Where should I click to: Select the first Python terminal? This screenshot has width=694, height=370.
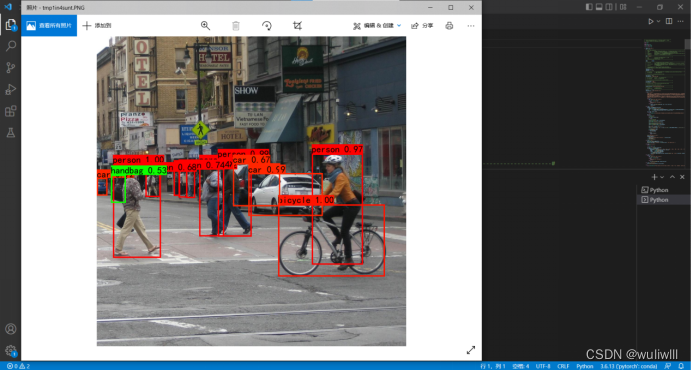pyautogui.click(x=663, y=190)
